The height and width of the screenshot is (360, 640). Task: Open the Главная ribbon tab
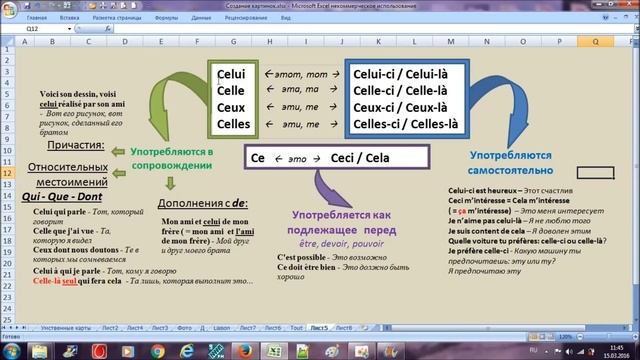(37, 18)
